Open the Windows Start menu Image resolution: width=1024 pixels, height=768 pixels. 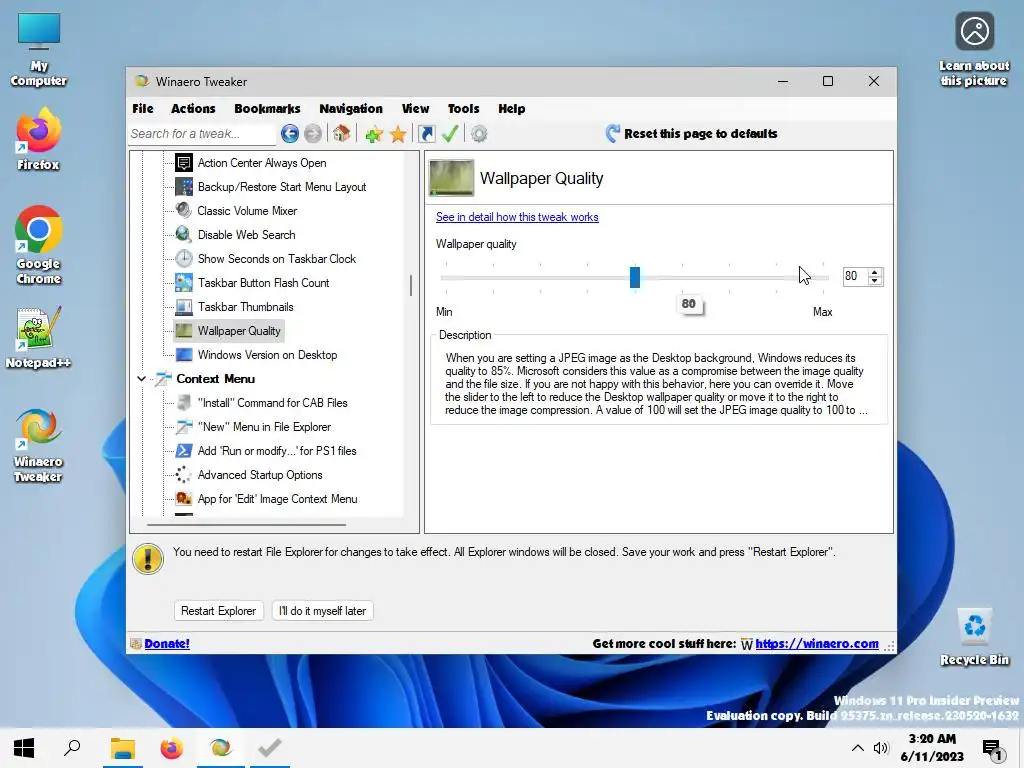24,748
